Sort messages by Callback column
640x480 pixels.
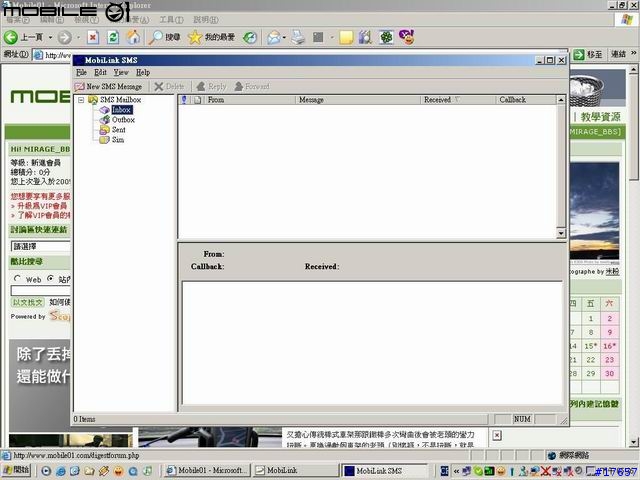coord(526,100)
